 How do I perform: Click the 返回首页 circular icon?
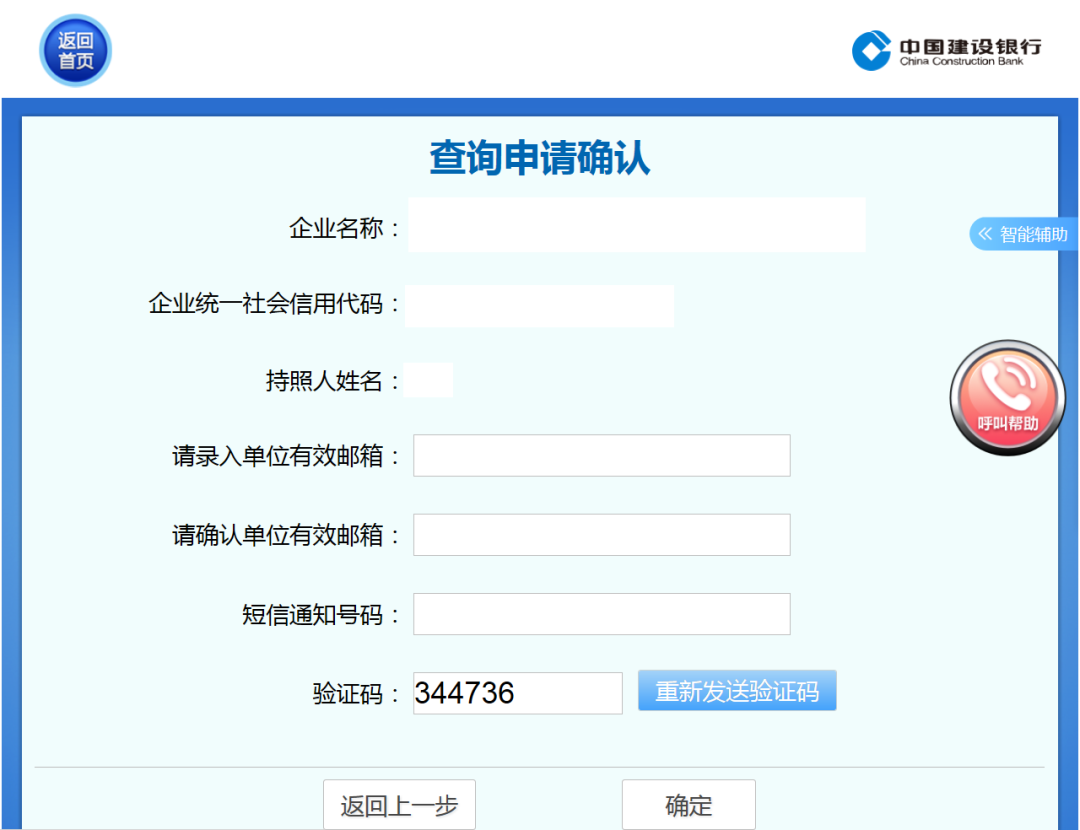pyautogui.click(x=74, y=50)
